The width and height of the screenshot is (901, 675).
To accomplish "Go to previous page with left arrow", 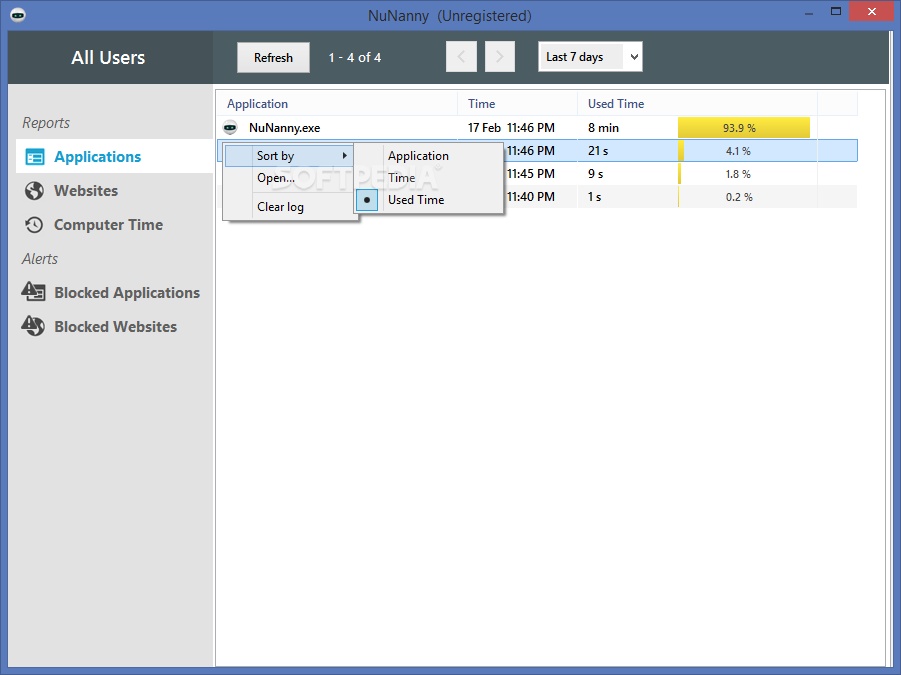I will click(461, 57).
